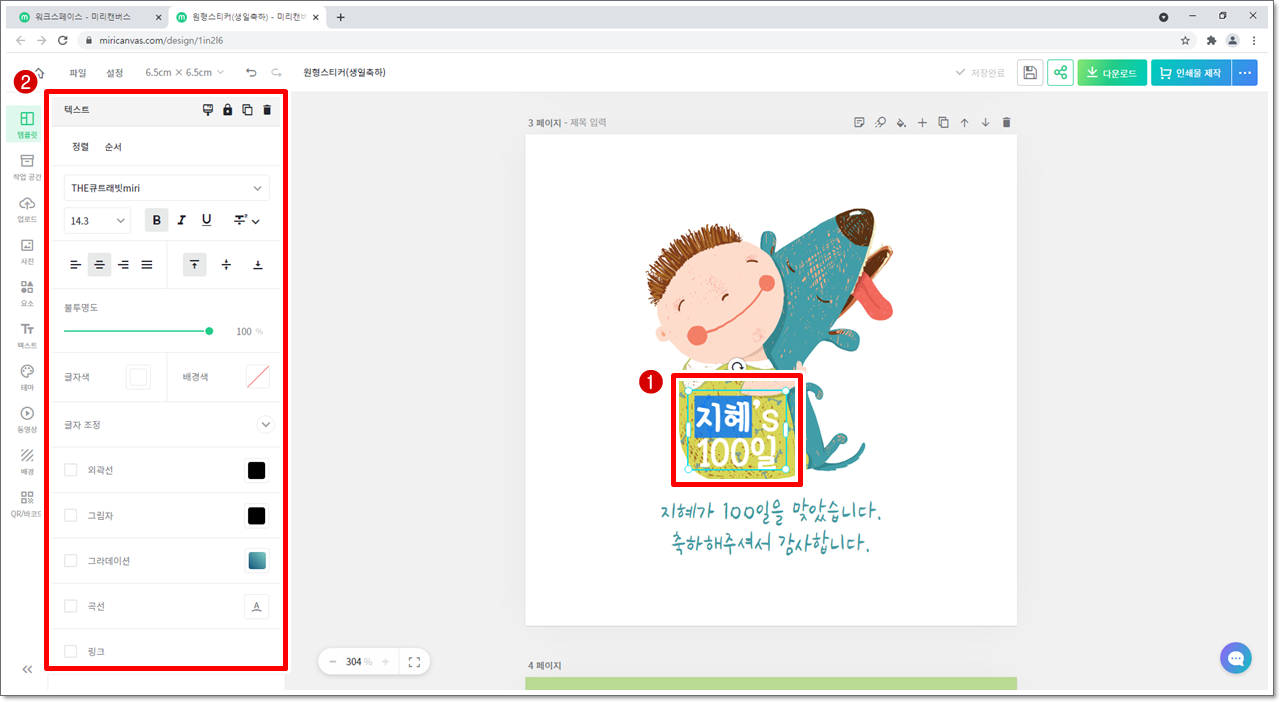
Task: Click the 다운로드 button
Action: (x=1112, y=73)
